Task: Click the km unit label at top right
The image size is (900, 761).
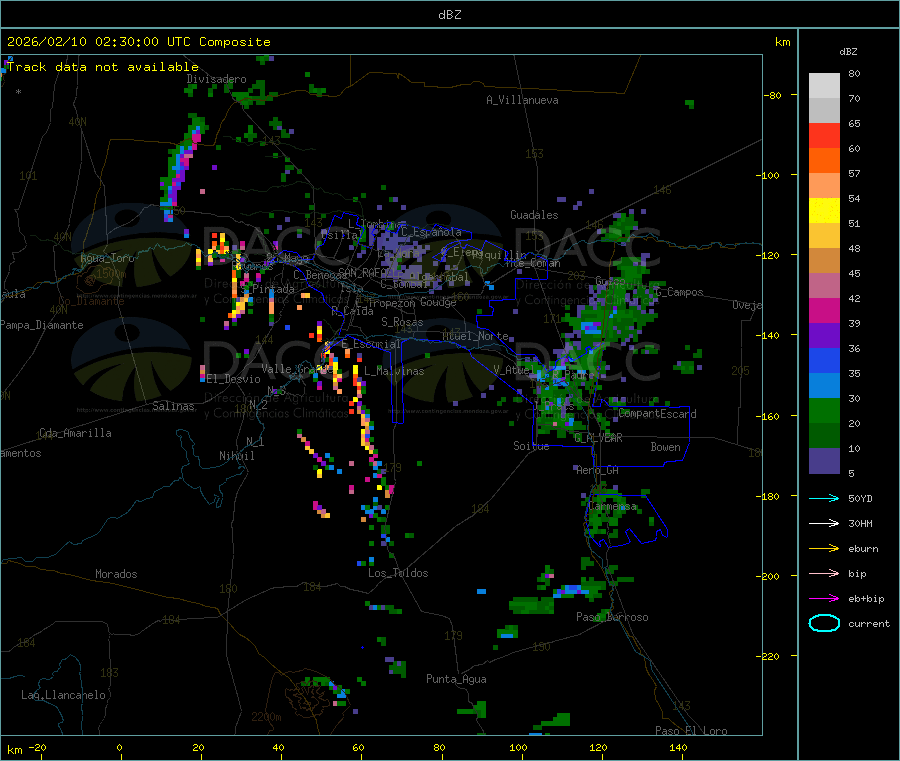Action: [782, 42]
